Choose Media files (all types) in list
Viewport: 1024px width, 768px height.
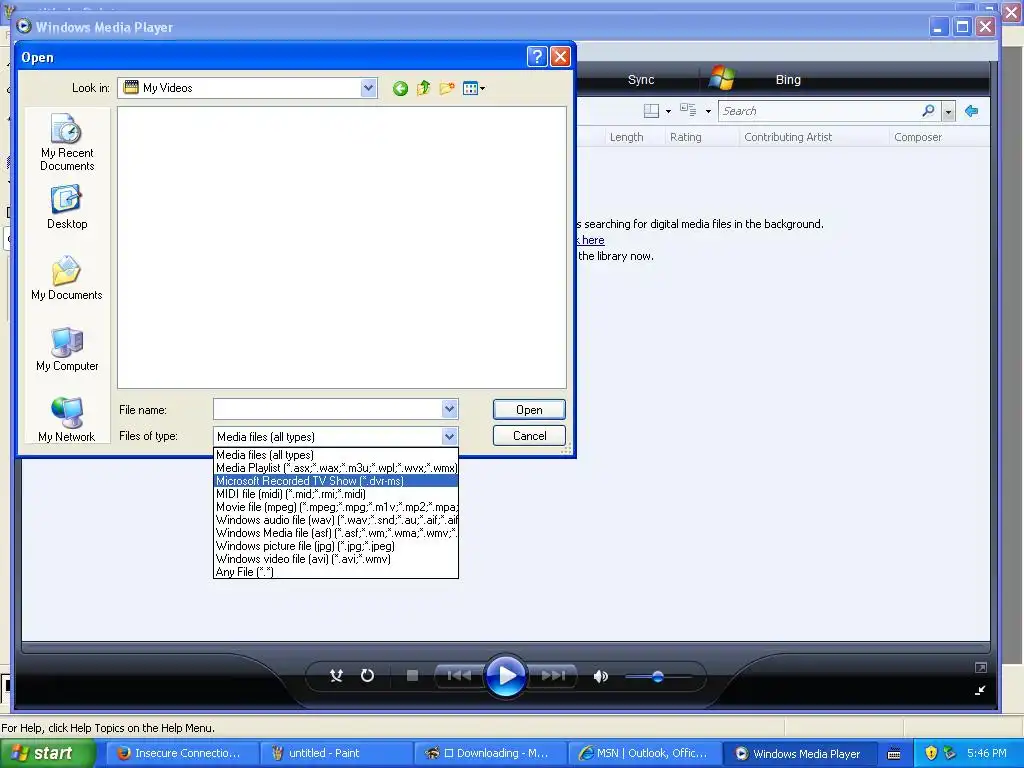click(x=336, y=455)
